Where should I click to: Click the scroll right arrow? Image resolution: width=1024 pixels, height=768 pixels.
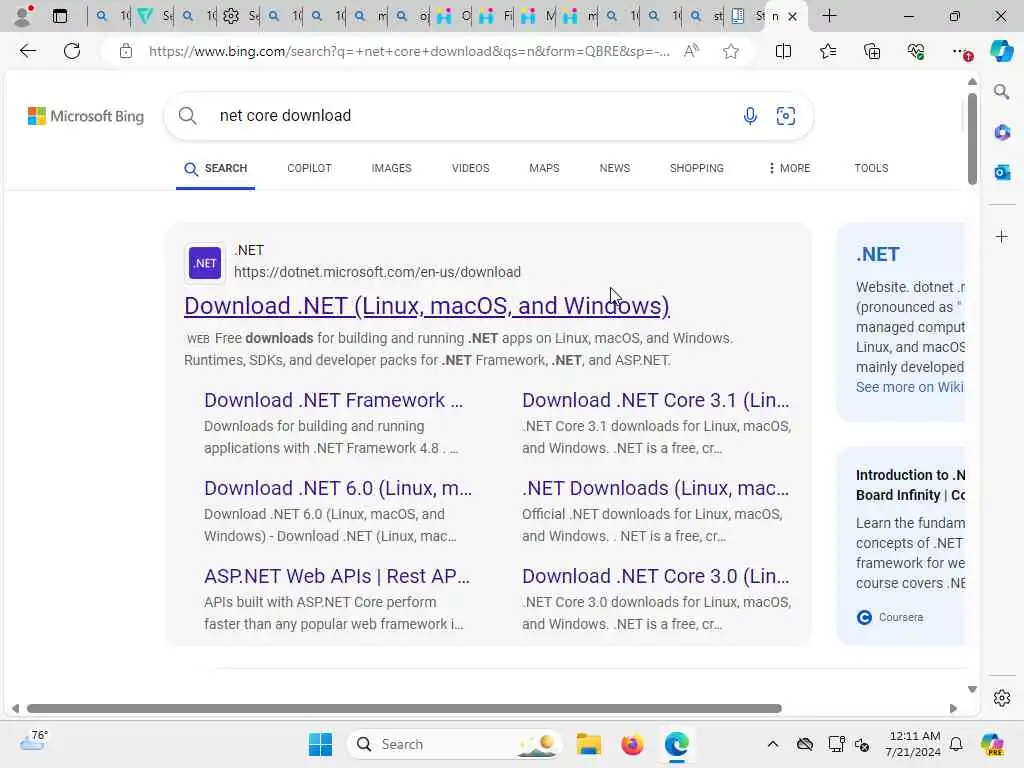[x=953, y=709]
